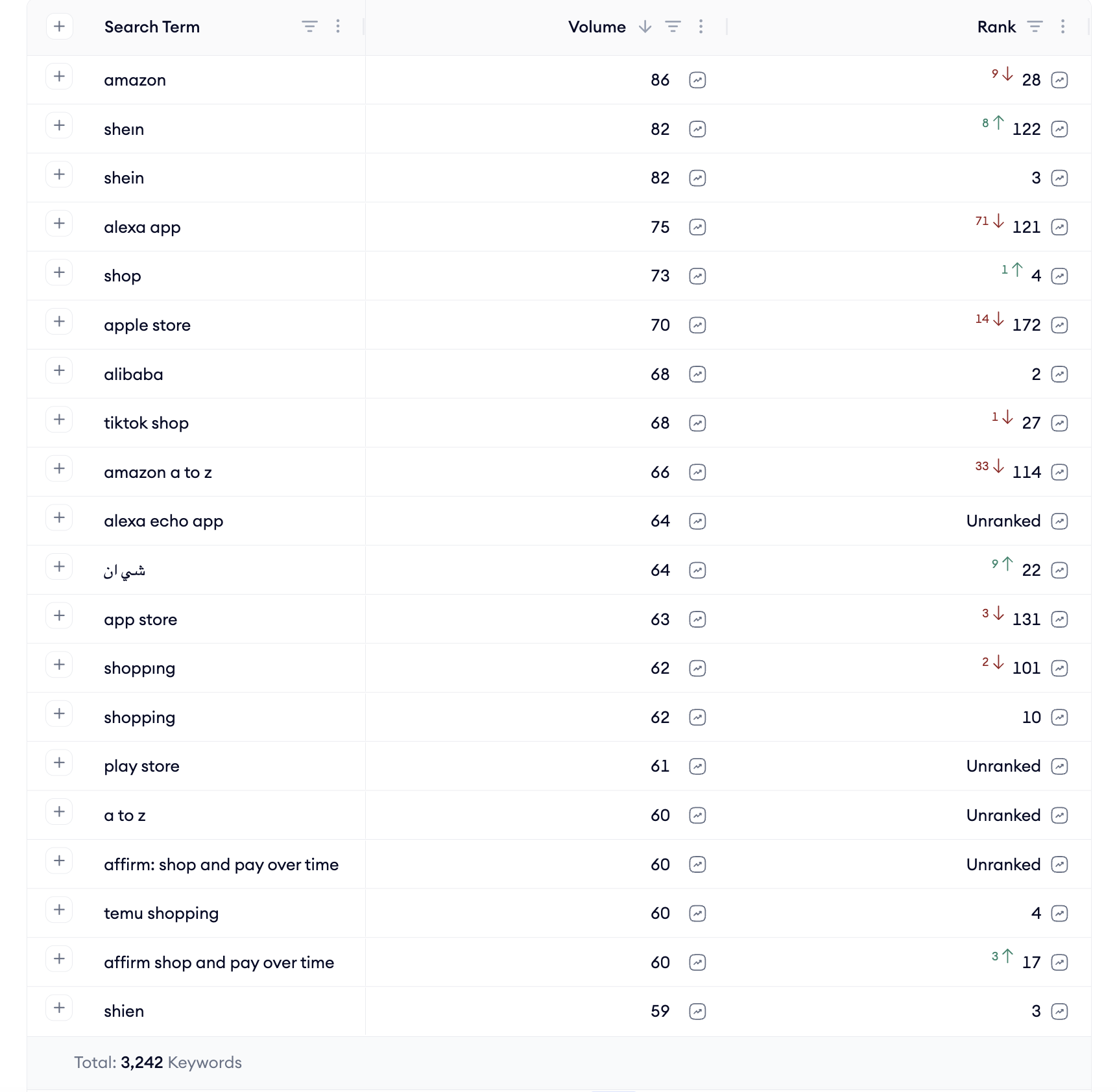Click the plus button in header row

point(59,27)
